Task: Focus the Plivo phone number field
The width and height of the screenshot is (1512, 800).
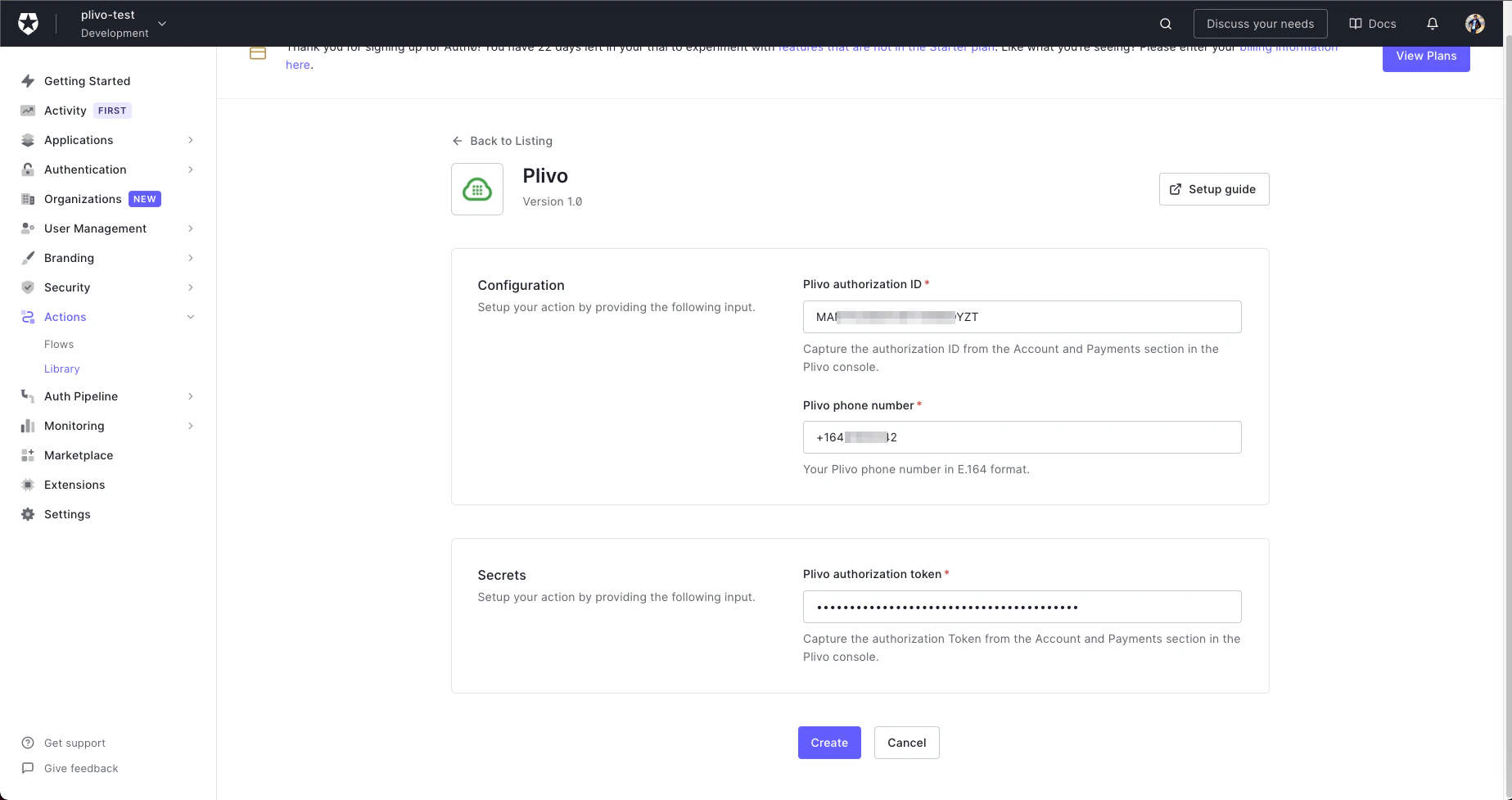Action: point(1022,437)
